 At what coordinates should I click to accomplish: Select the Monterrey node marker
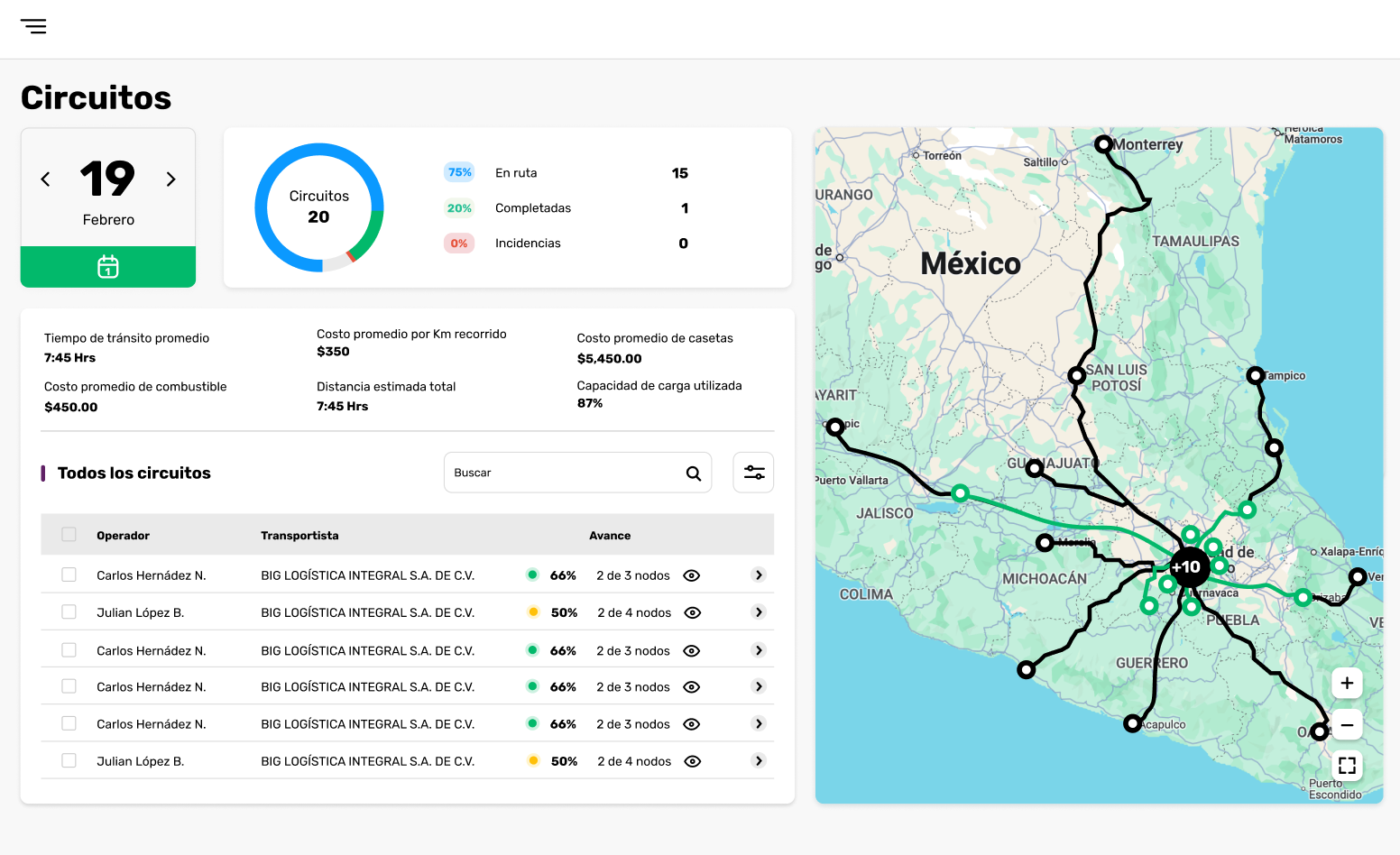[1103, 143]
